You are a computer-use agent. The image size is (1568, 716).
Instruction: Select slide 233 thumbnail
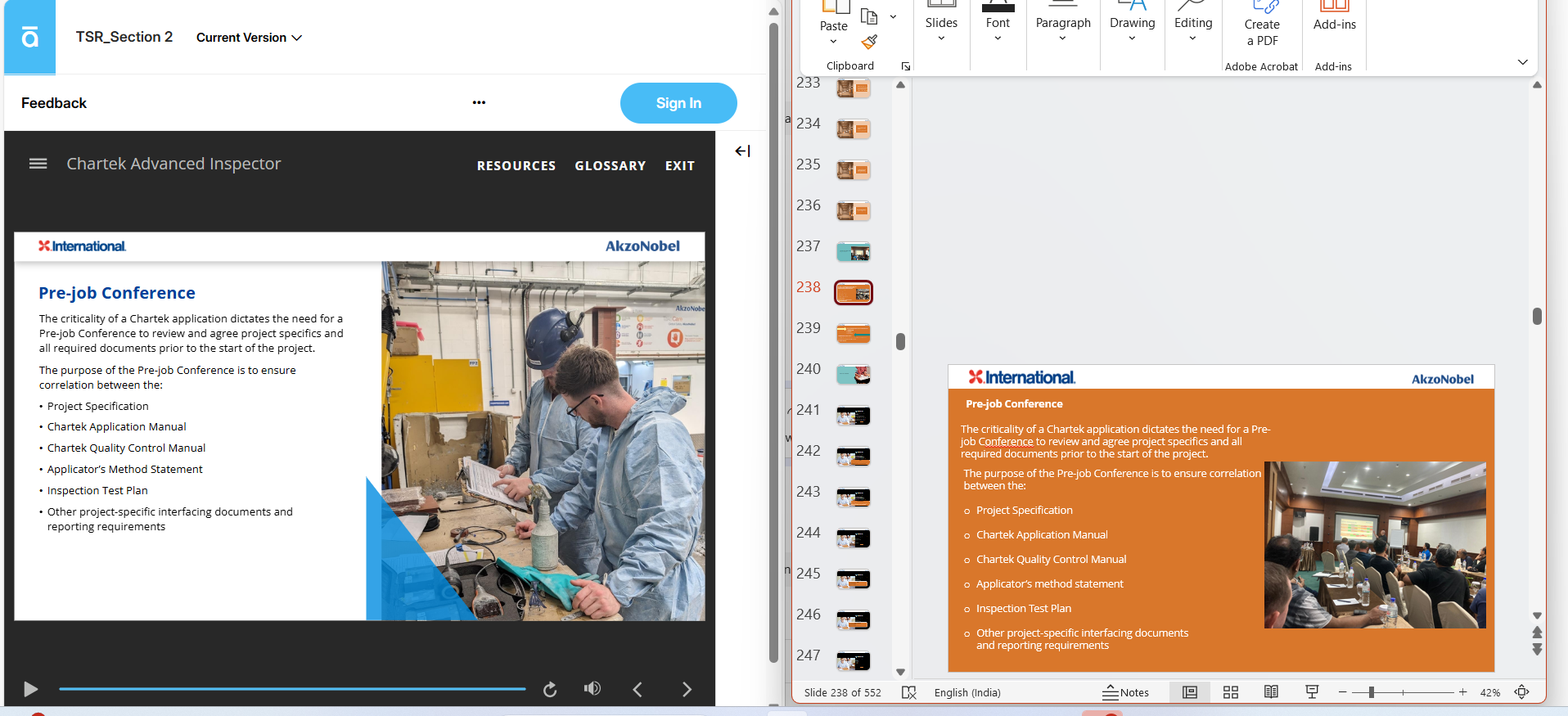853,88
